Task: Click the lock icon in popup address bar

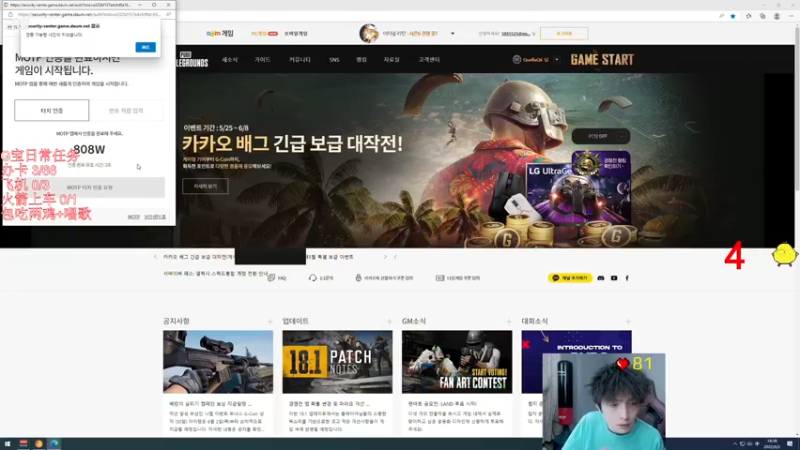Action: tap(10, 14)
